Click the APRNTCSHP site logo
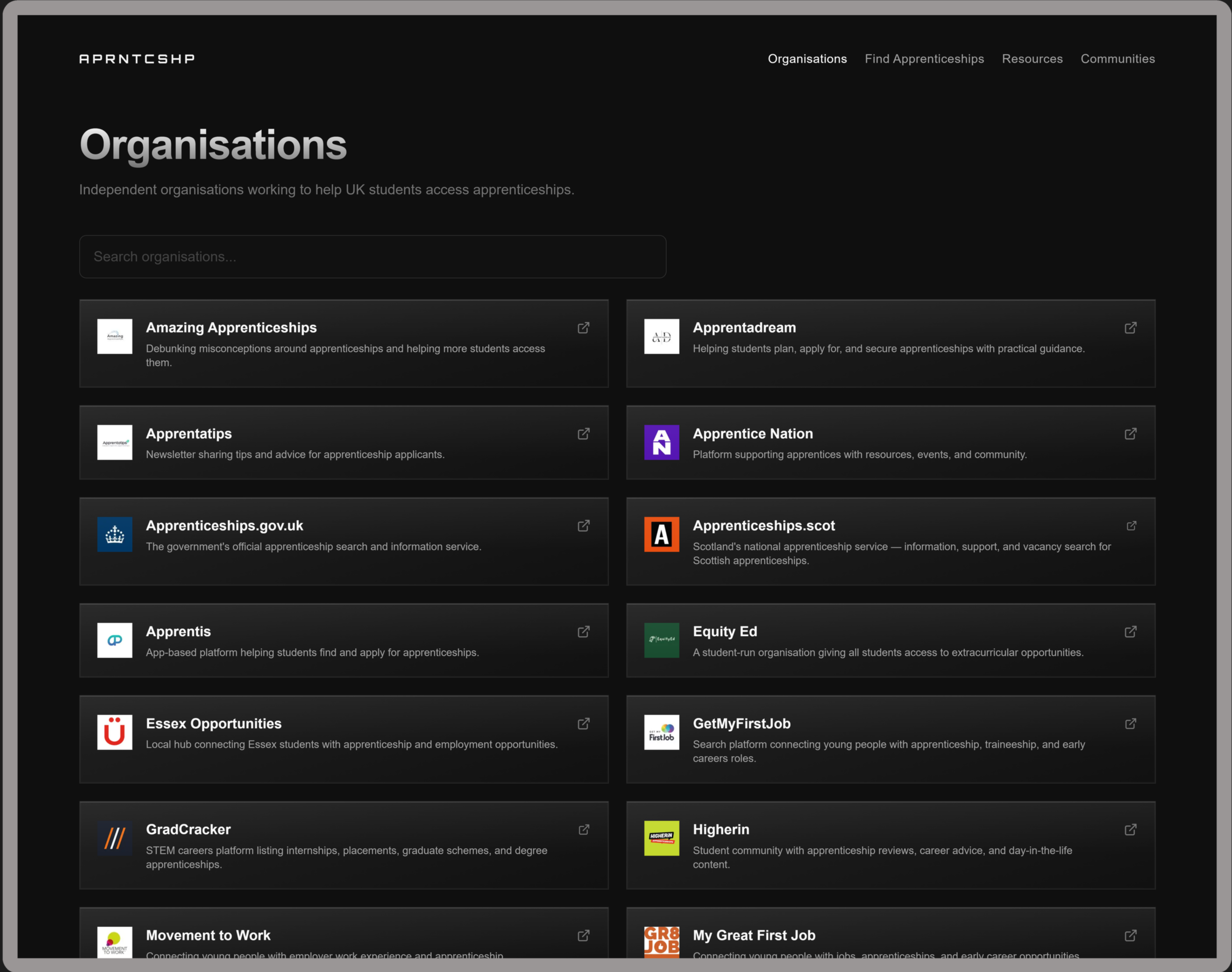The width and height of the screenshot is (1232, 972). pyautogui.click(x=137, y=59)
